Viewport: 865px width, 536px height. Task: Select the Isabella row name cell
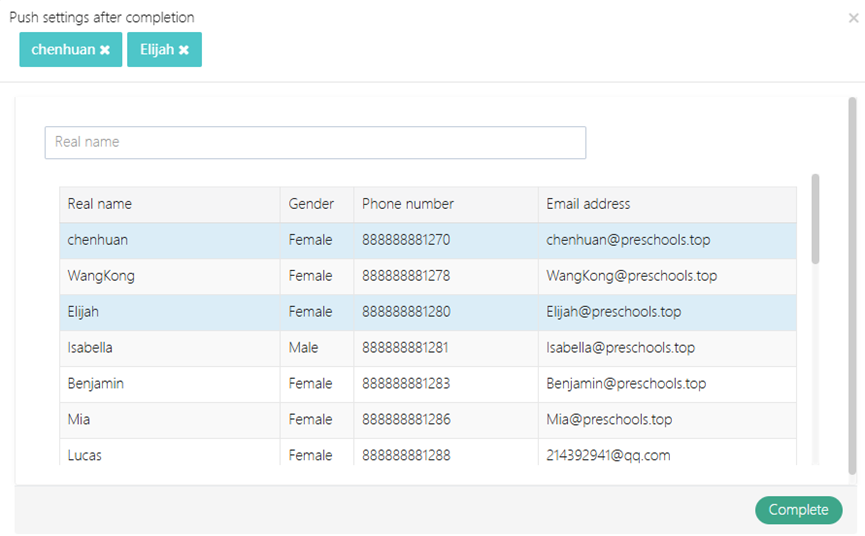click(x=170, y=348)
